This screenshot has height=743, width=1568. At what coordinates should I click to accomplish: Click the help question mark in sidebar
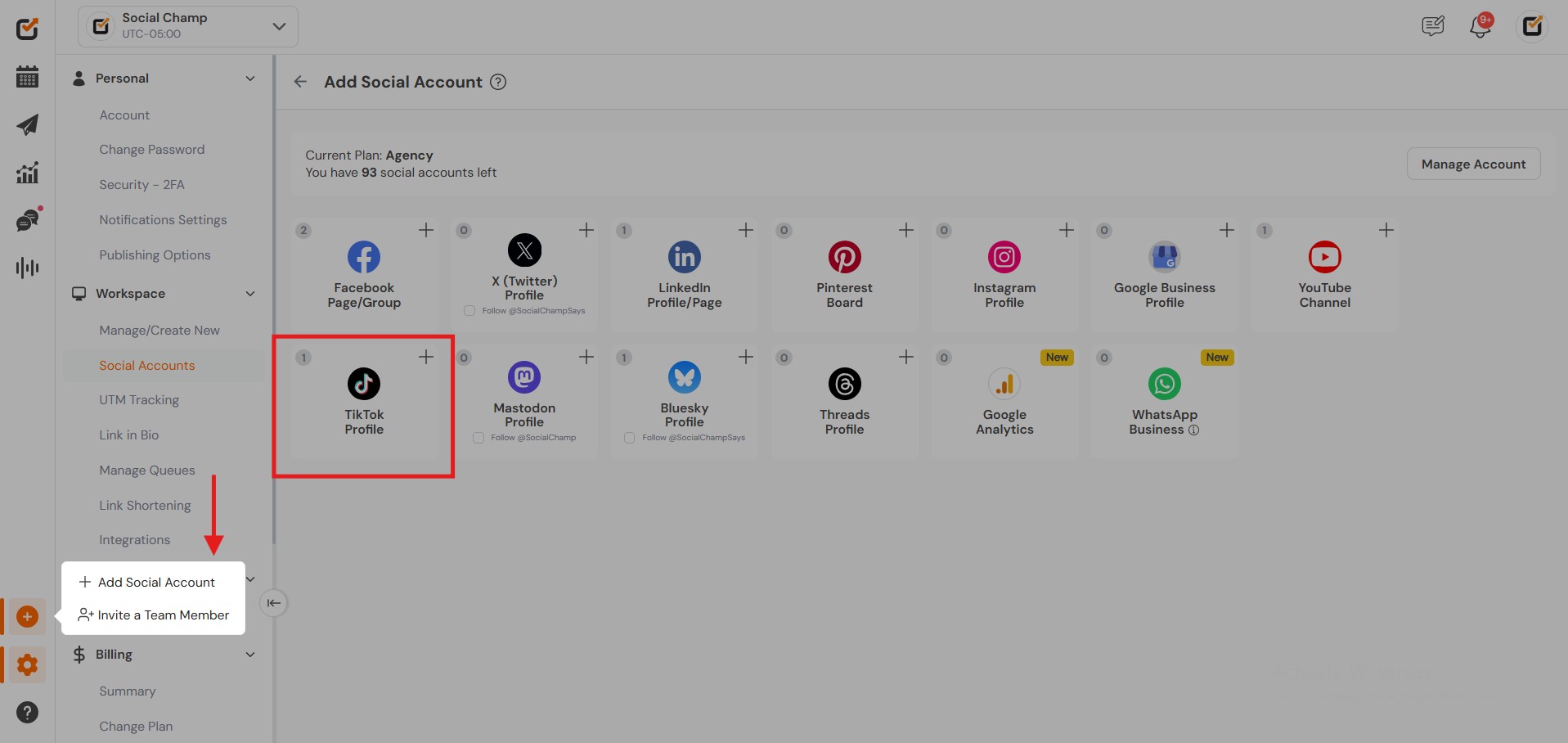(27, 713)
